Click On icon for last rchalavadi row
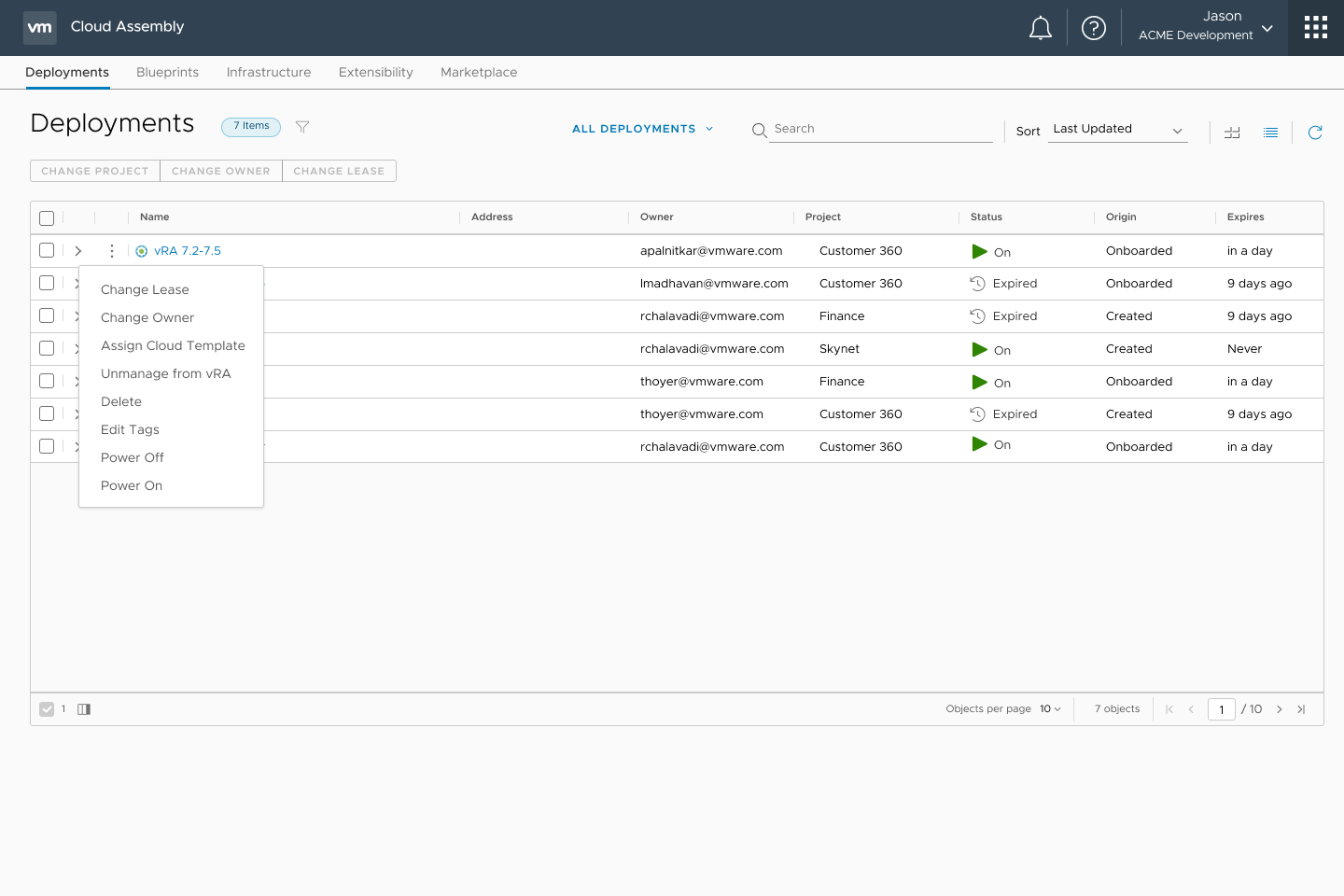This screenshot has width=1344, height=896. pyautogui.click(x=979, y=443)
